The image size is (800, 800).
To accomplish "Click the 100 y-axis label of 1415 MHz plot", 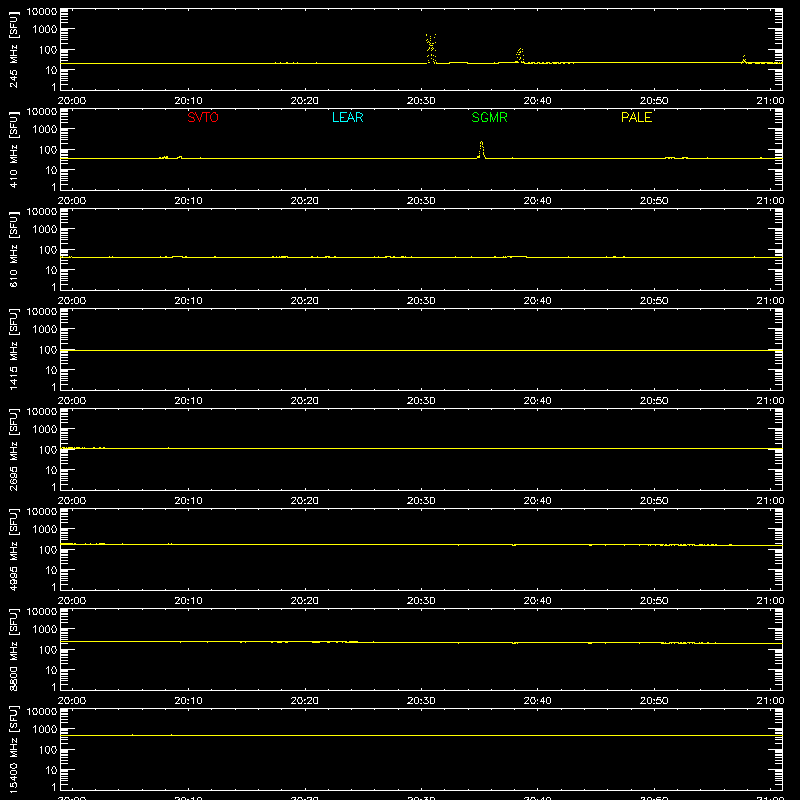I will 49,350.
